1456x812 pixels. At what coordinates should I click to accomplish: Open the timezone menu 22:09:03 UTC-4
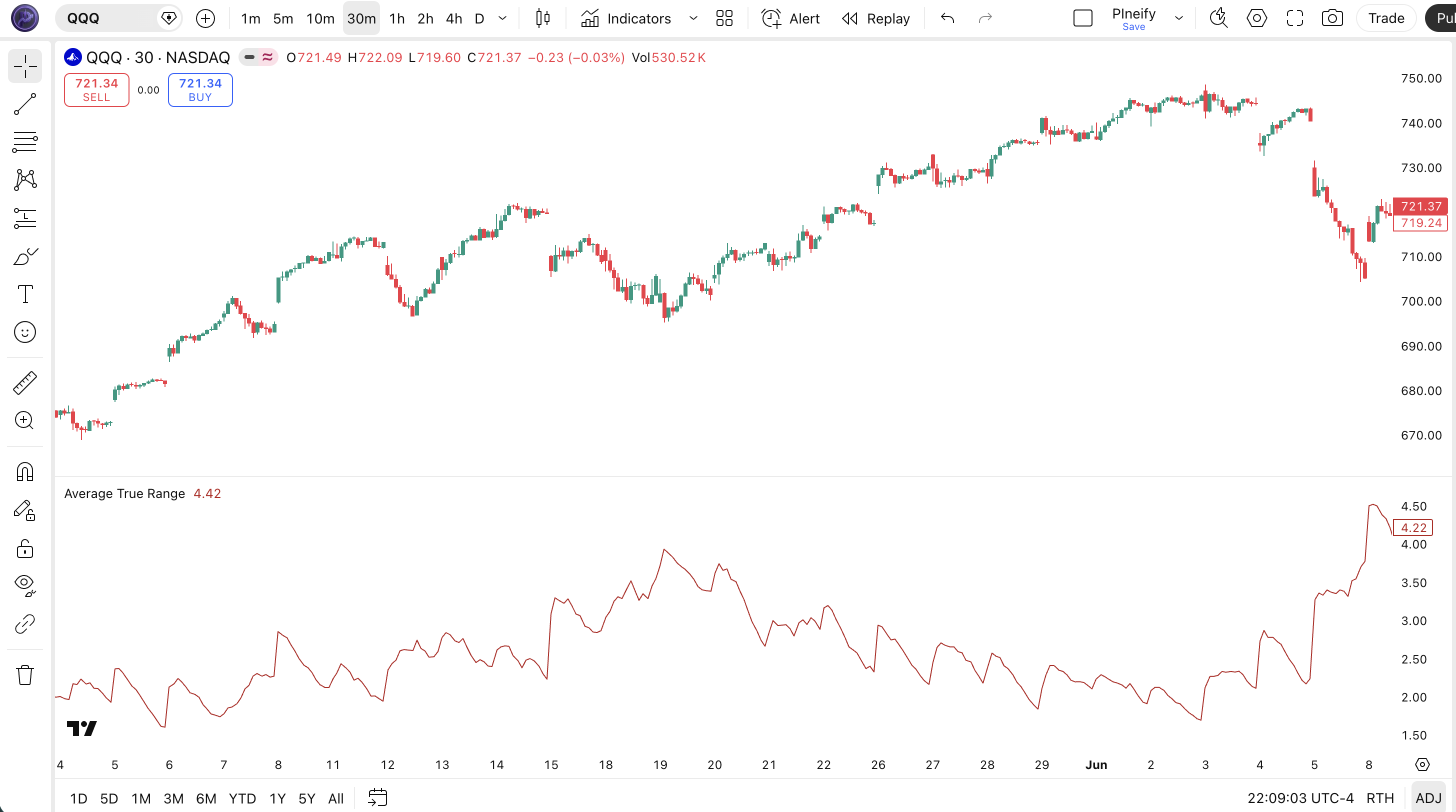(1300, 798)
